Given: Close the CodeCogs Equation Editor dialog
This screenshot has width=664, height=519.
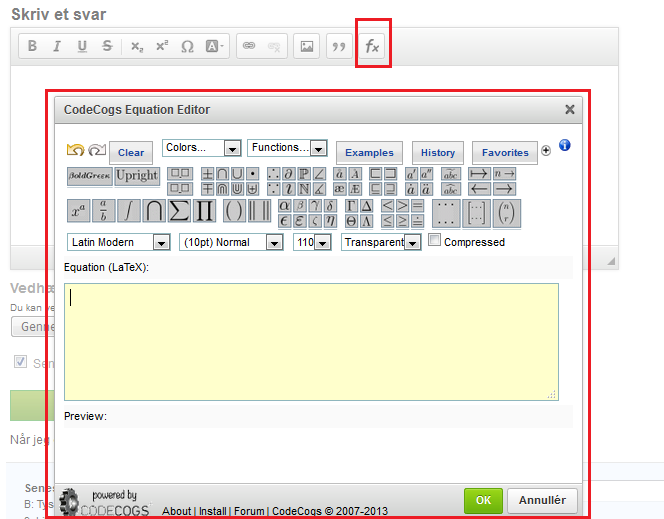Looking at the screenshot, I should 570,110.
